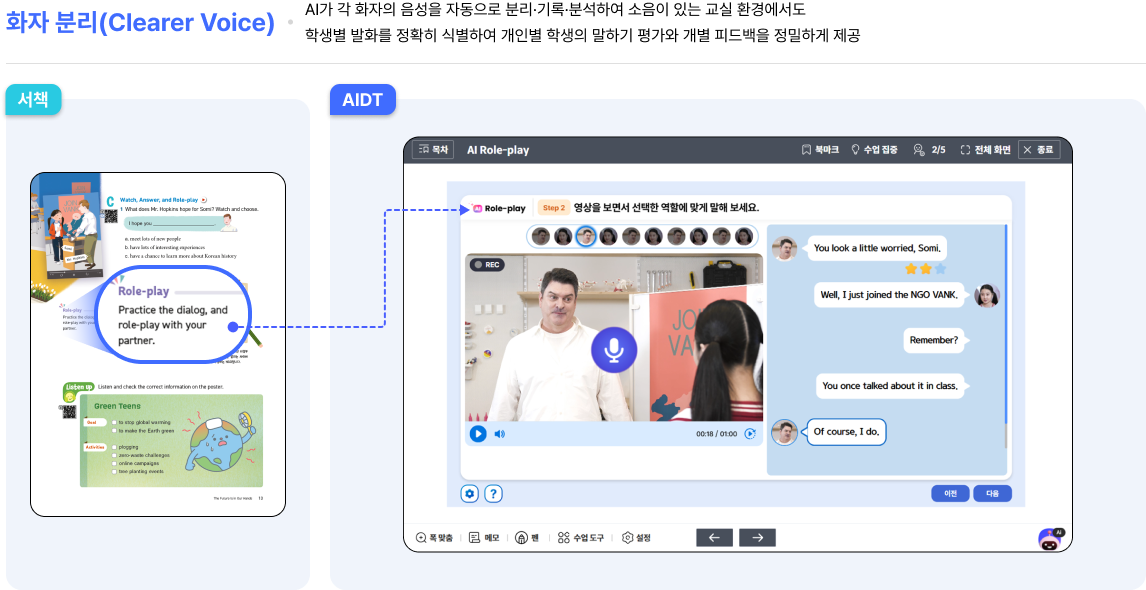1146x590 pixels.
Task: Select the first avatar in role row
Action: (540, 236)
